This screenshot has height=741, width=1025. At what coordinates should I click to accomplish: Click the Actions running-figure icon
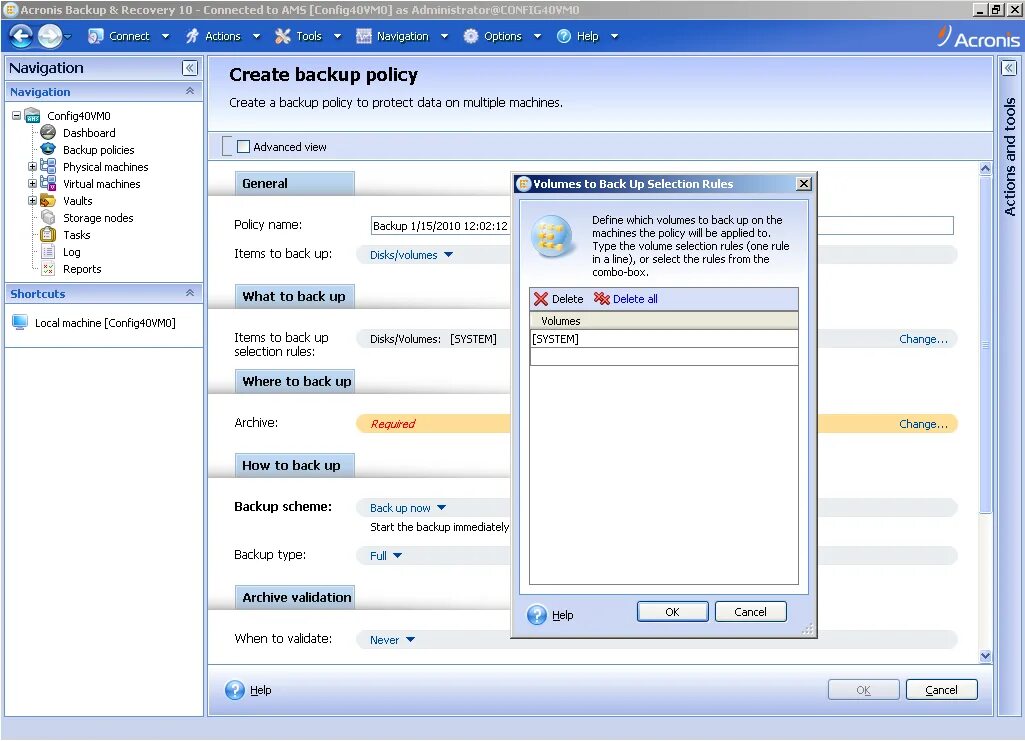(x=192, y=37)
